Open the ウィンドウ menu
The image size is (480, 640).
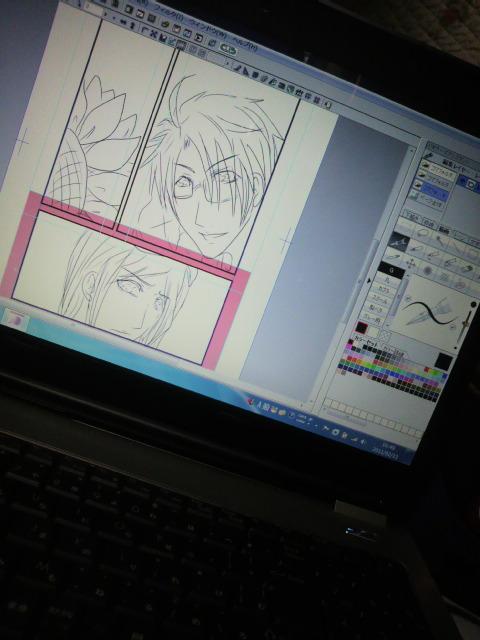(206, 29)
